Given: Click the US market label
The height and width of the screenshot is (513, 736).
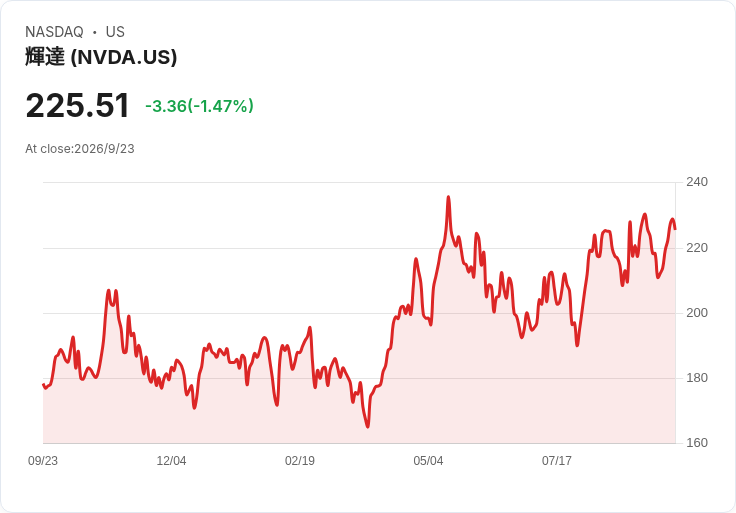Looking at the screenshot, I should point(115,32).
